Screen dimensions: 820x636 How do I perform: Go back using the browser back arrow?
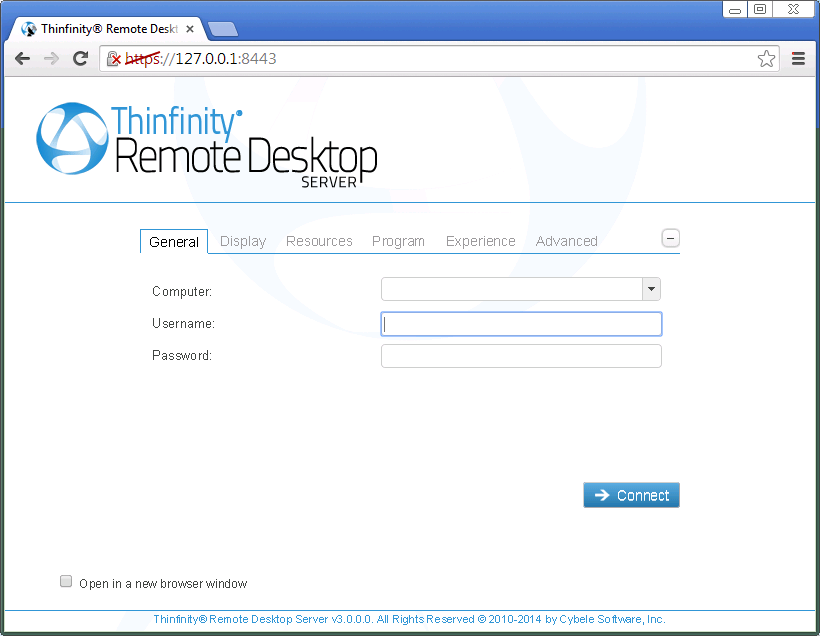point(22,59)
